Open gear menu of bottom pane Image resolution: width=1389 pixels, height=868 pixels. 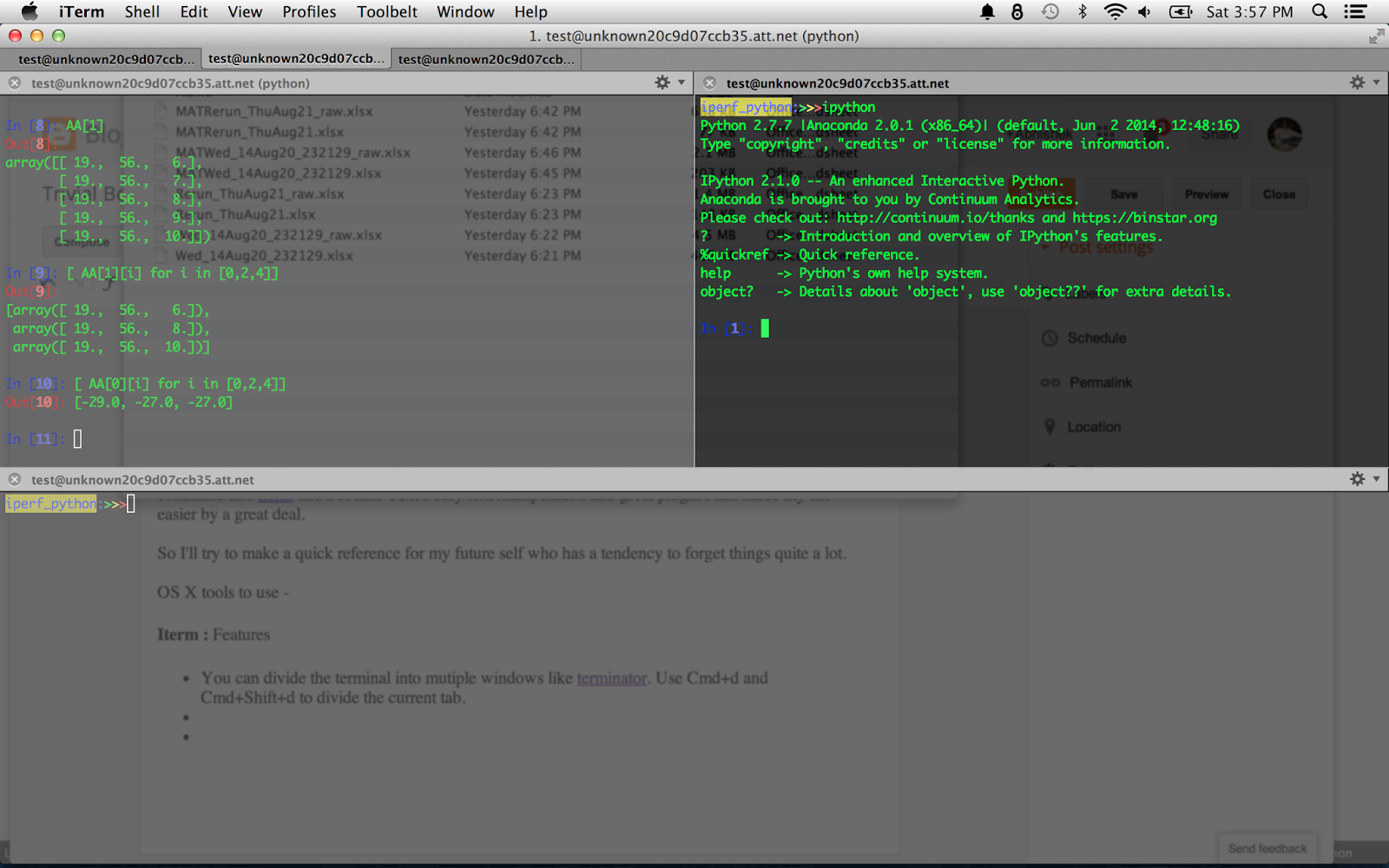pyautogui.click(x=1363, y=479)
